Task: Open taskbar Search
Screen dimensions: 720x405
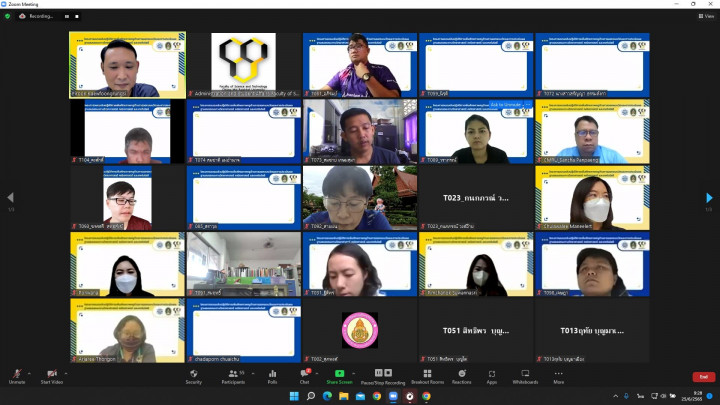Action: [x=311, y=396]
